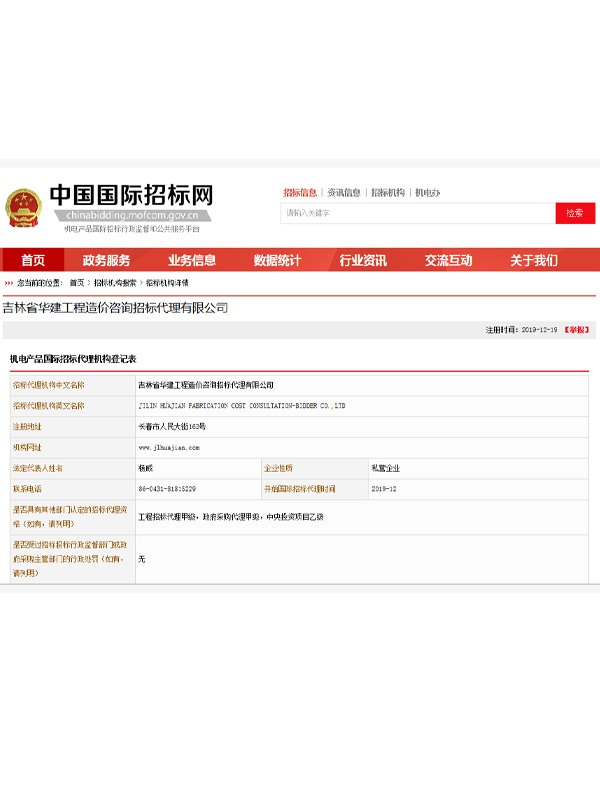Click the 企业性质 field label
Screen dimensions: 600x800
point(278,468)
